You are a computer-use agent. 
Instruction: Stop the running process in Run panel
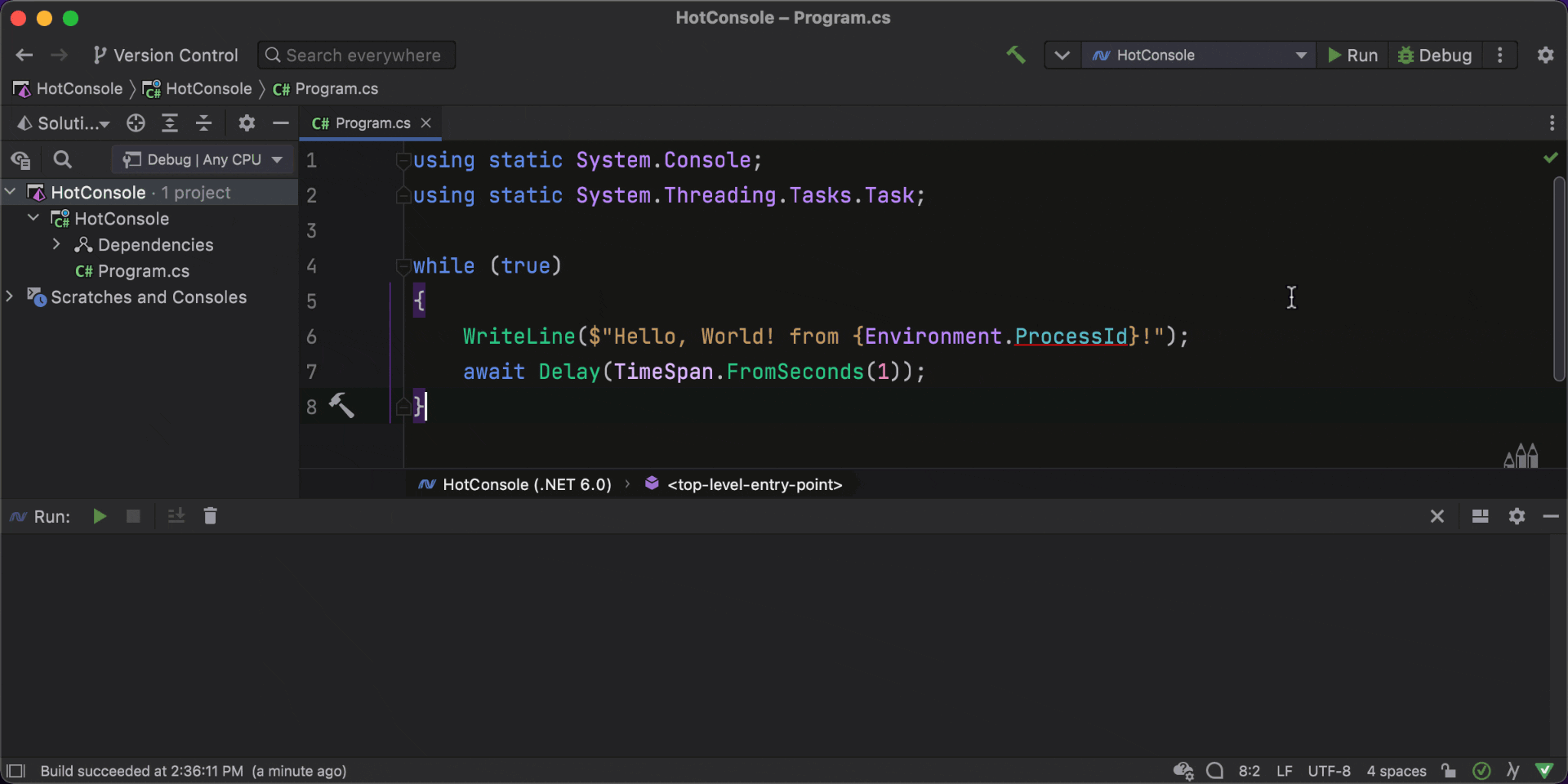[134, 515]
